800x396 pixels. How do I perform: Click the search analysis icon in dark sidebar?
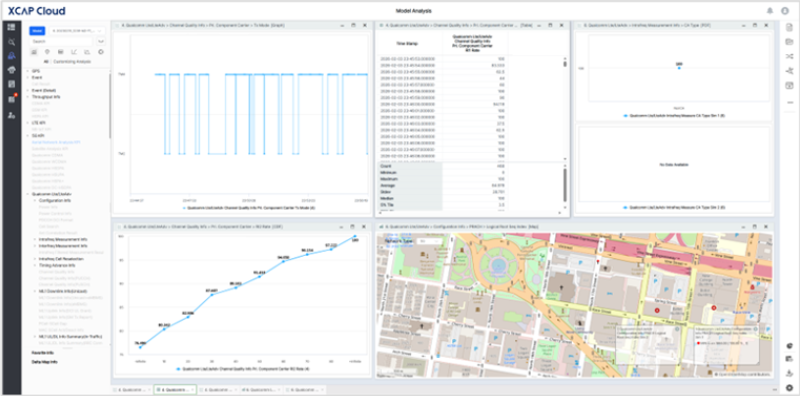11,41
